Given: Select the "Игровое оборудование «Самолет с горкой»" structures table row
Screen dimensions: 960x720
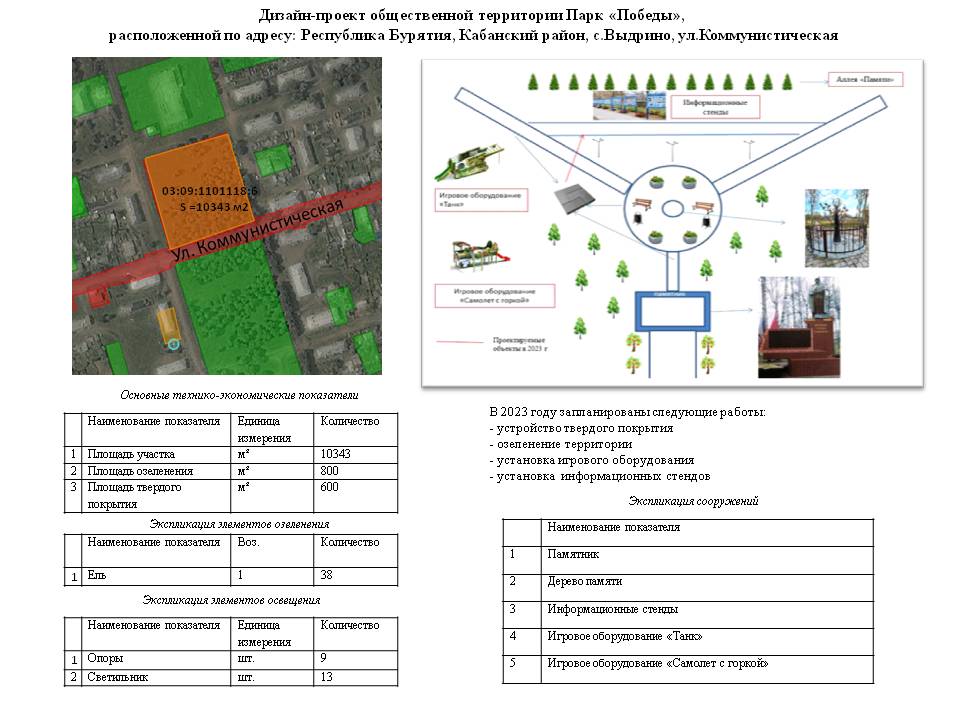Looking at the screenshot, I should tap(688, 669).
